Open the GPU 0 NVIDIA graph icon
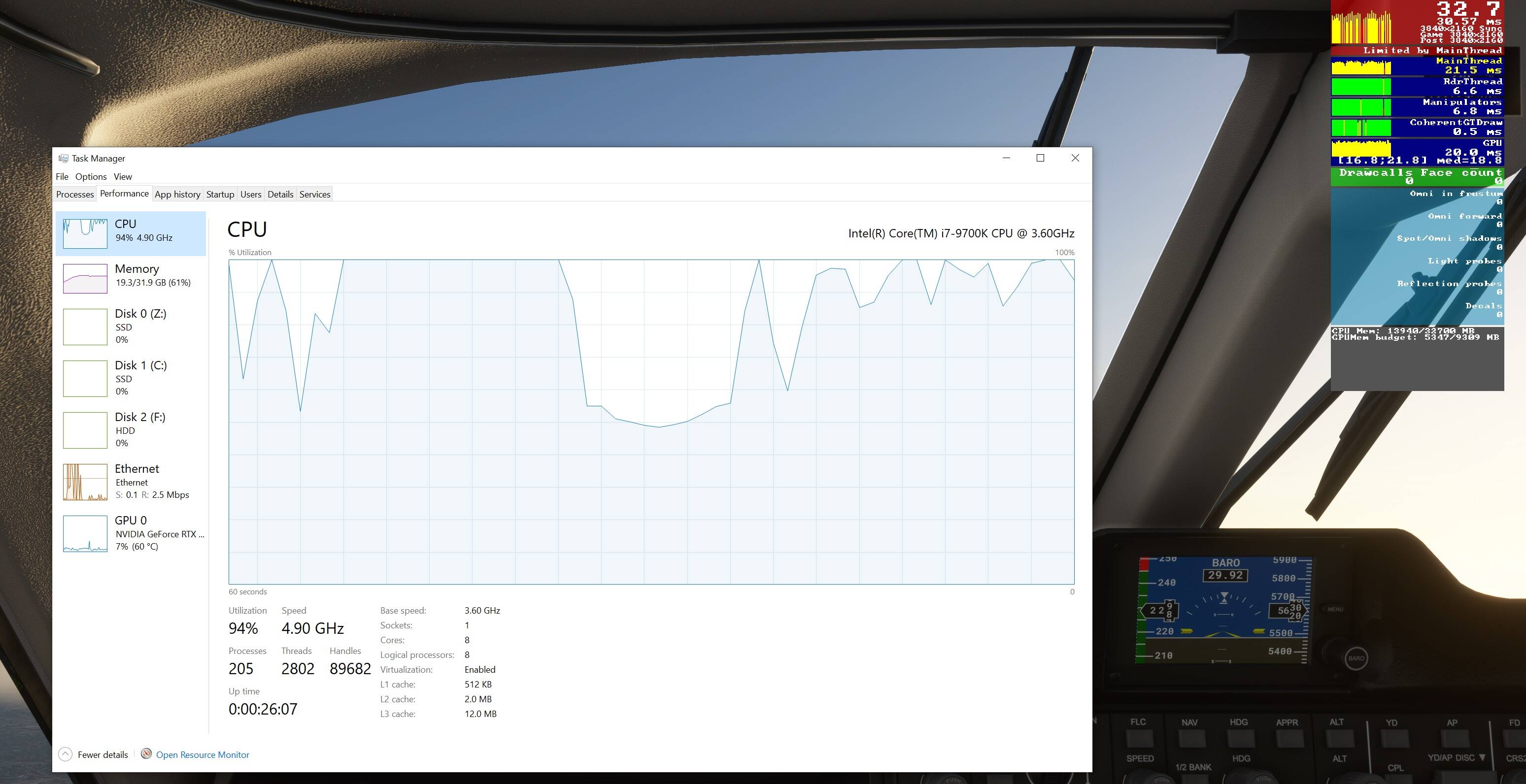Image resolution: width=1526 pixels, height=784 pixels. click(85, 533)
